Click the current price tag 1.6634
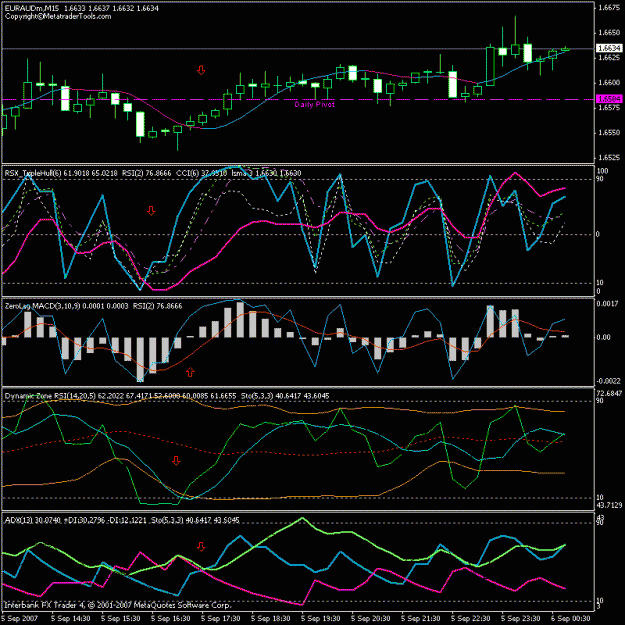The width and height of the screenshot is (625, 625). (609, 48)
